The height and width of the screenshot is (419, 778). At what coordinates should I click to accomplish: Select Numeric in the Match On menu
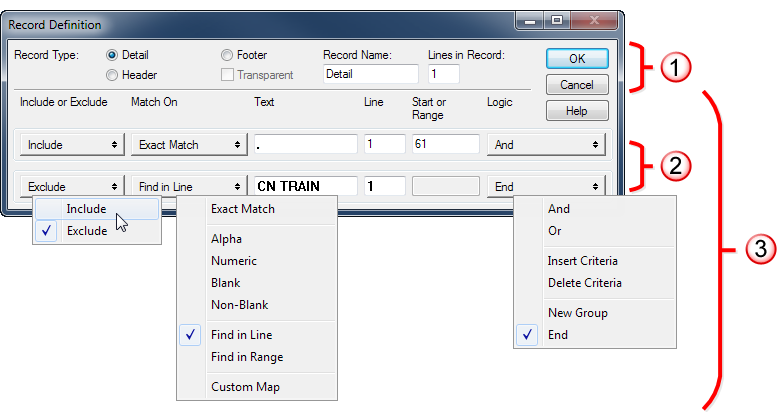[x=233, y=261]
